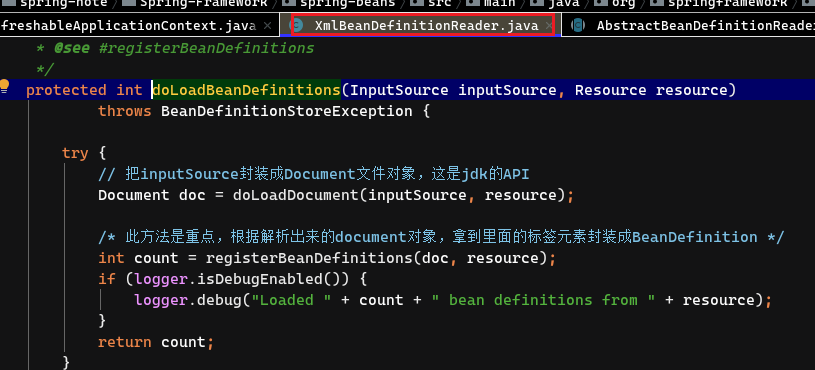Click the try keyword
Image resolution: width=815 pixels, height=370 pixels.
[x=75, y=153]
